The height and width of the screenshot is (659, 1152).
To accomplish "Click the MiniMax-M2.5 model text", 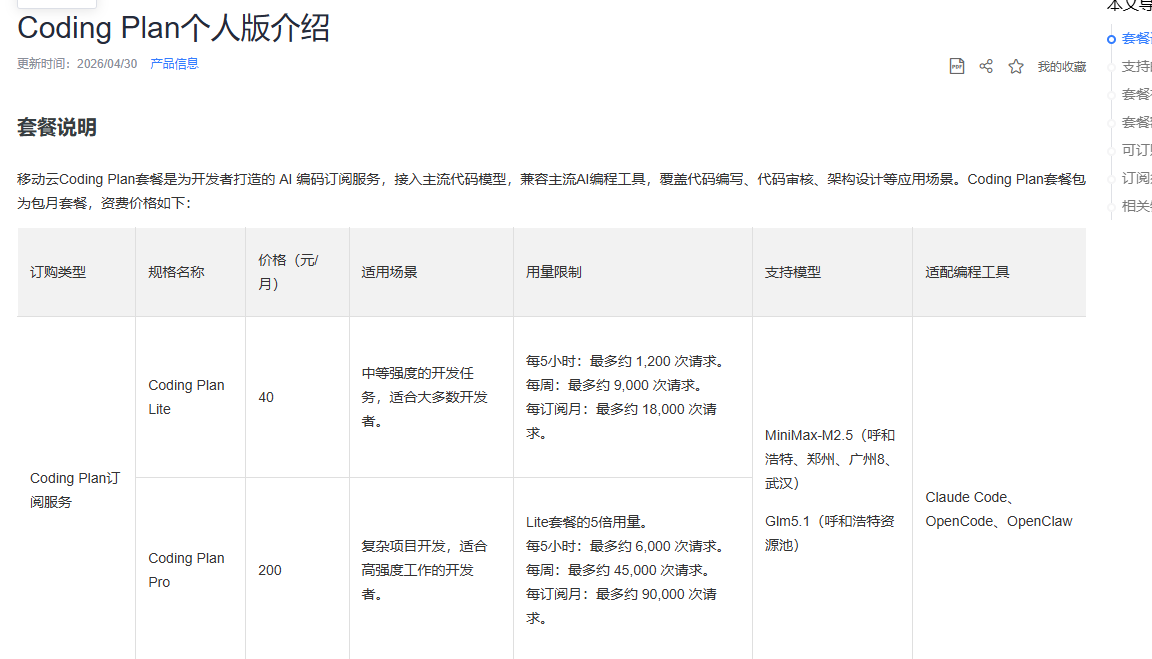I will [830, 459].
